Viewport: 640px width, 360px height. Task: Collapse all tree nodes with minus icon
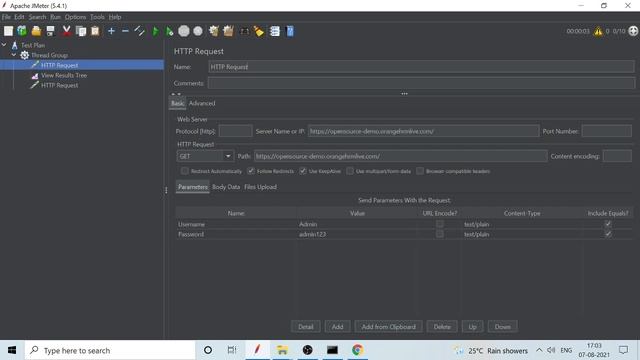click(125, 31)
